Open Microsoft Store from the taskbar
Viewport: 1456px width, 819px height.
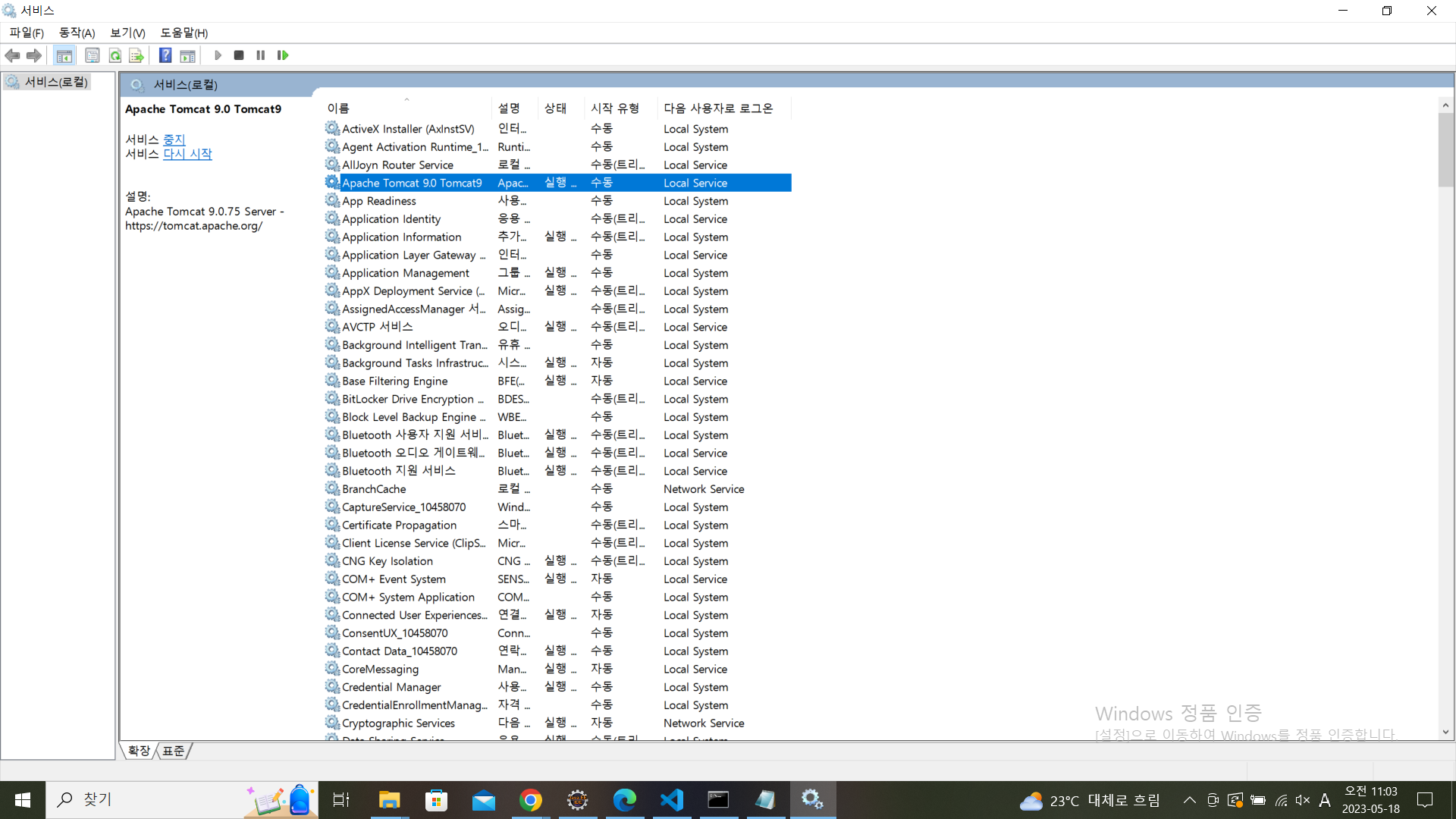pyautogui.click(x=436, y=800)
